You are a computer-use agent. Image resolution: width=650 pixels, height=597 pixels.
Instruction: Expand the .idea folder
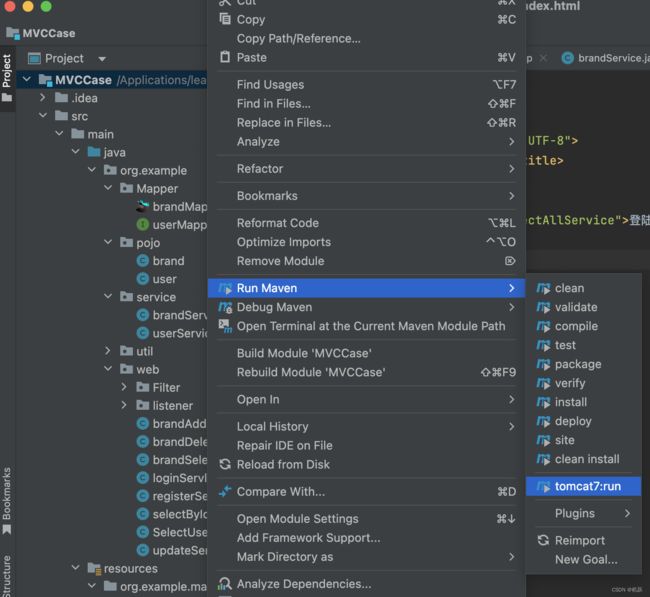[x=43, y=97]
